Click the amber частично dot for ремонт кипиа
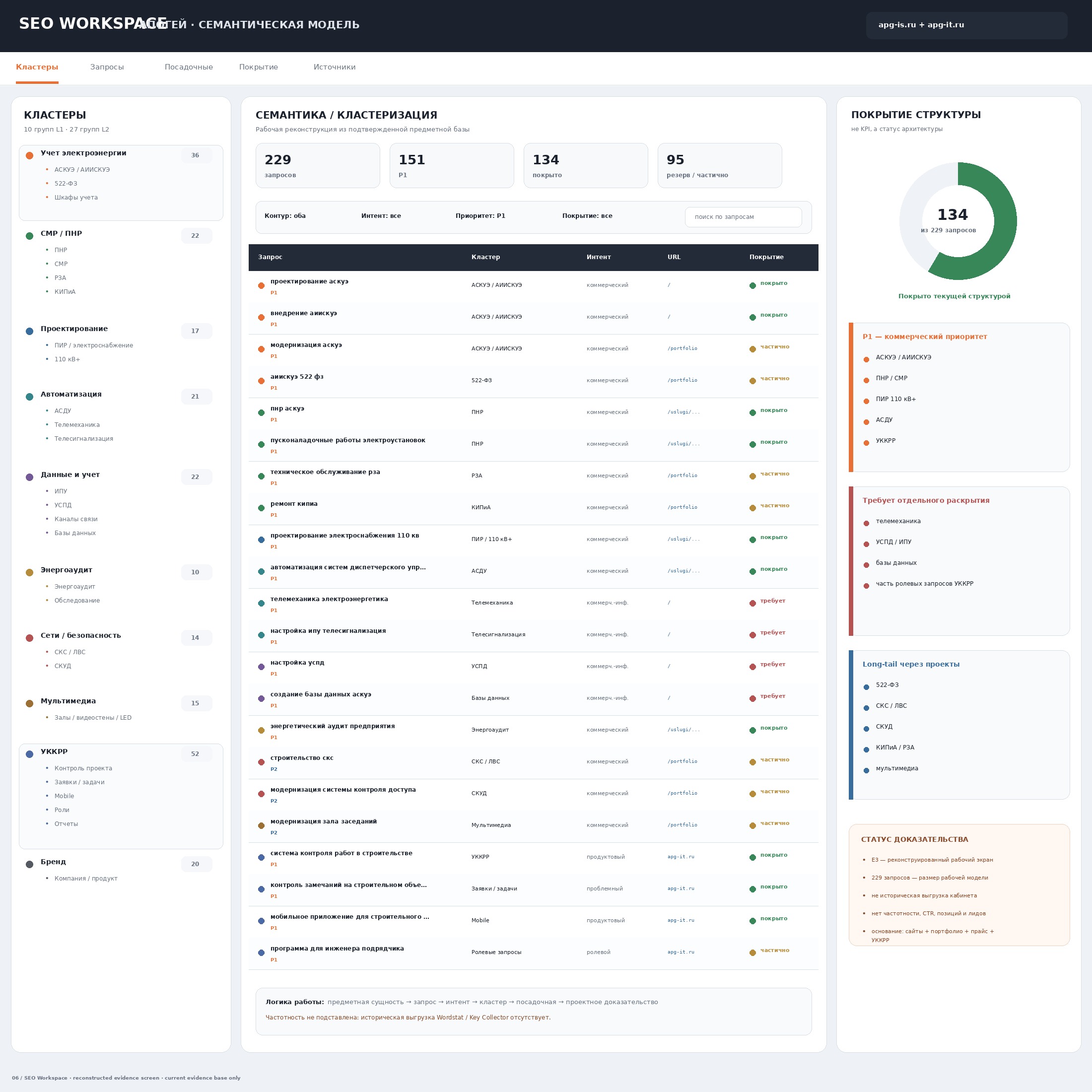 pyautogui.click(x=752, y=508)
